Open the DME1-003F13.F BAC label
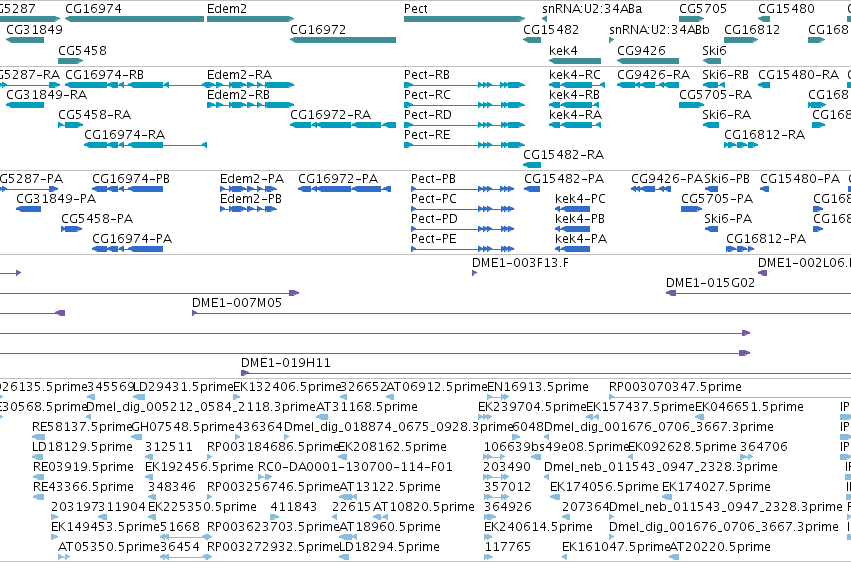851x562 pixels. pyautogui.click(x=520, y=263)
